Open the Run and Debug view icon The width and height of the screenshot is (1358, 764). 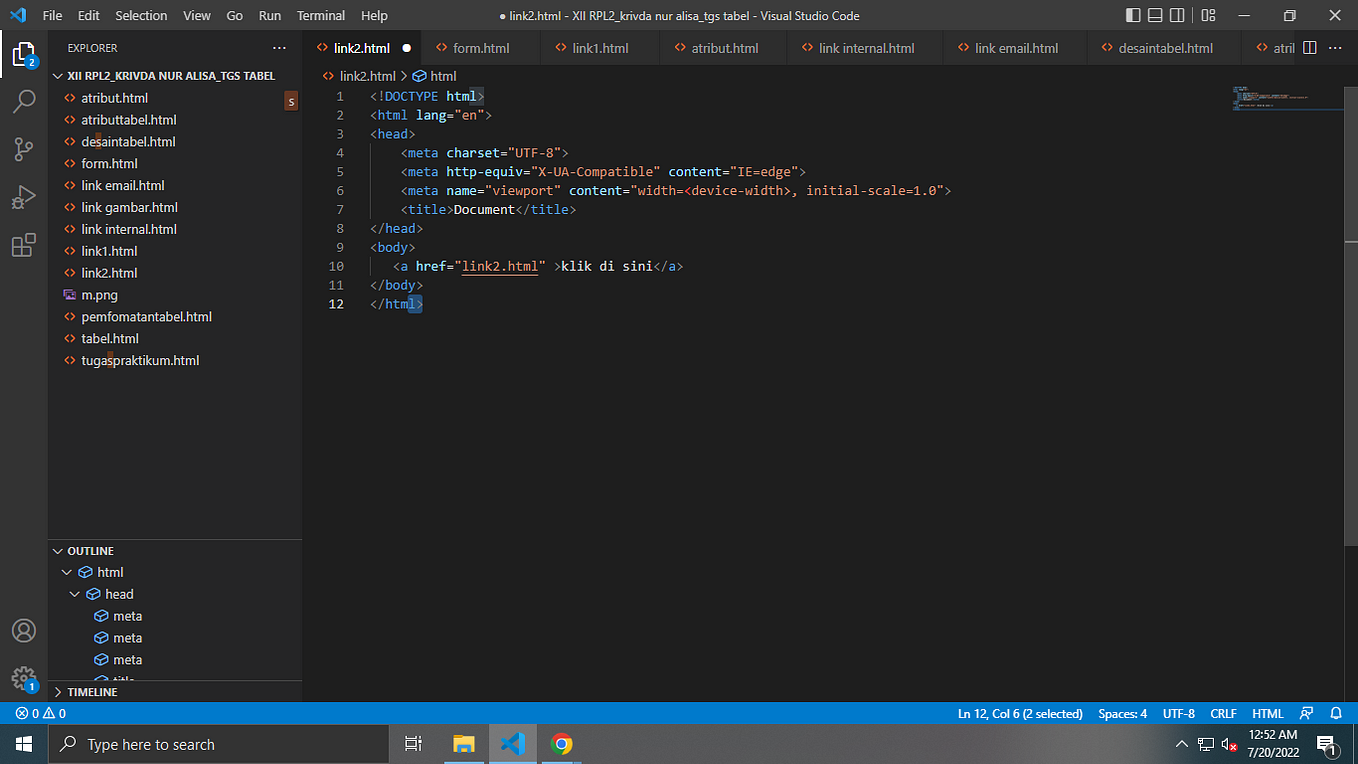pyautogui.click(x=24, y=197)
